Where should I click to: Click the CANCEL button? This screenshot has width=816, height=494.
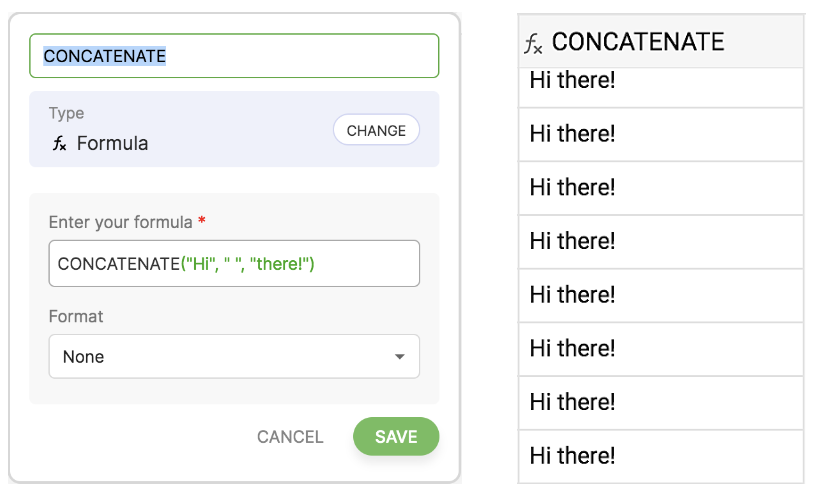(x=290, y=436)
